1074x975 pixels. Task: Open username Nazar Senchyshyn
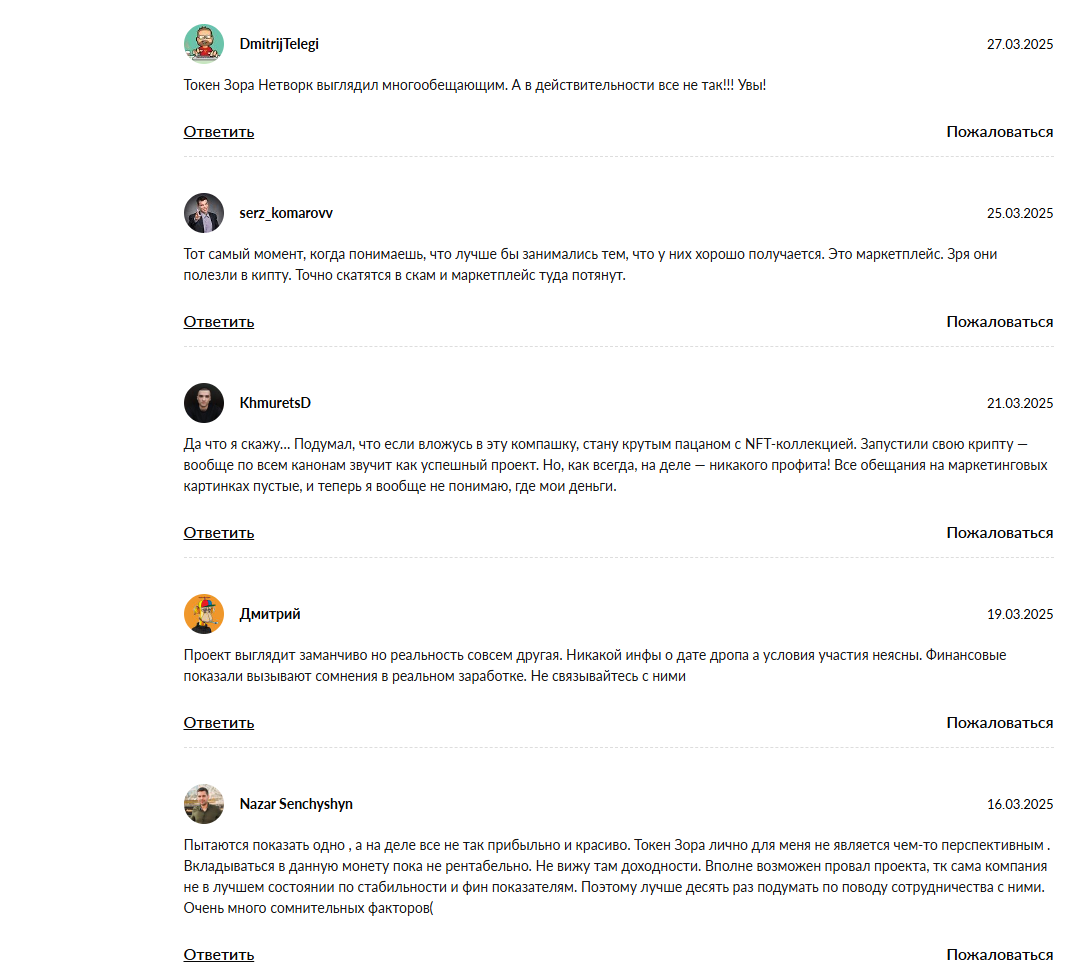pyautogui.click(x=296, y=804)
